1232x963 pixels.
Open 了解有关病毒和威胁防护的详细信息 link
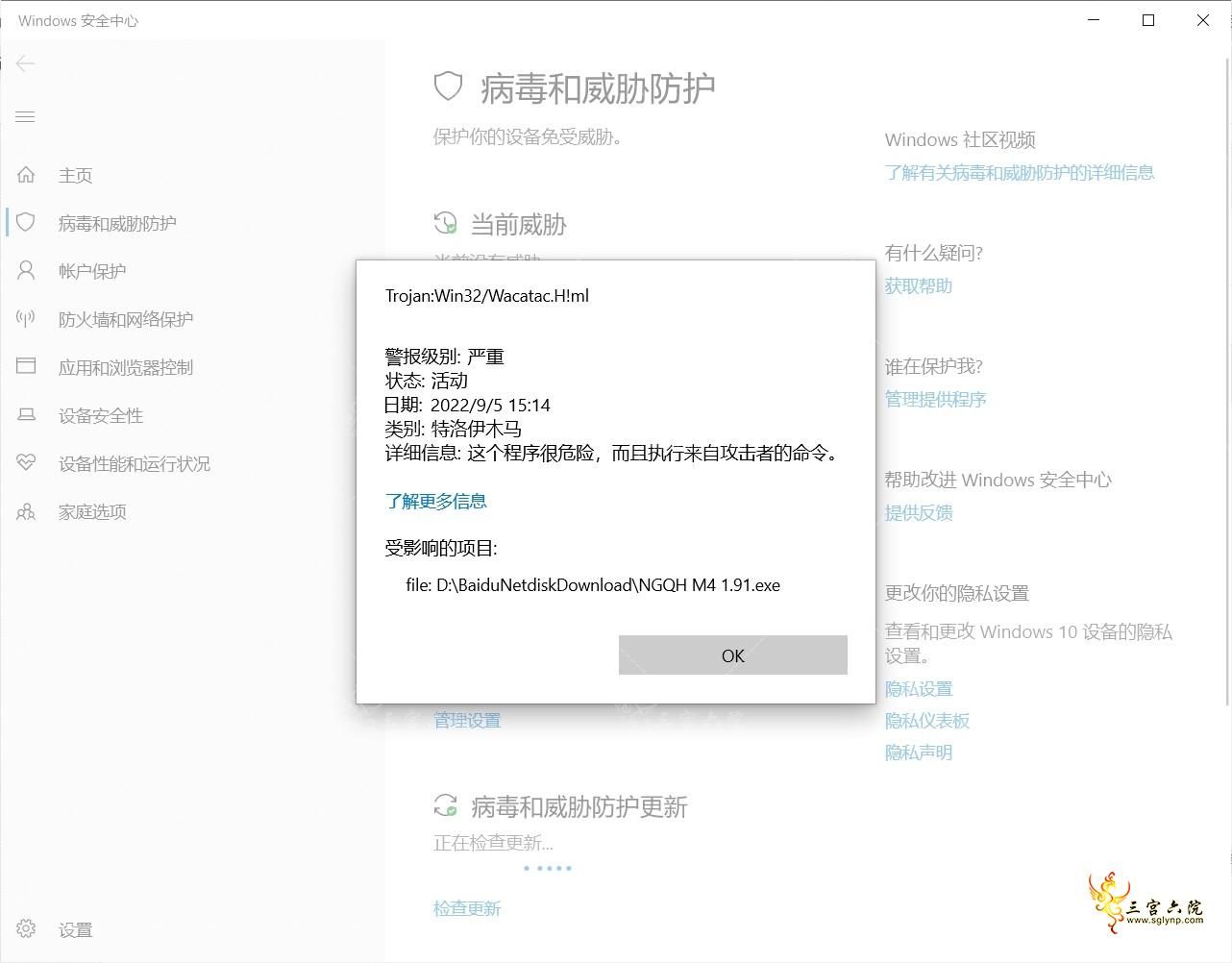(x=1020, y=172)
